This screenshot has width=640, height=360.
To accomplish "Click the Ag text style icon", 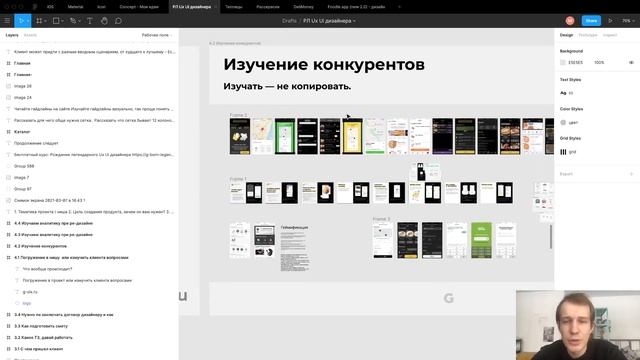I will point(563,93).
